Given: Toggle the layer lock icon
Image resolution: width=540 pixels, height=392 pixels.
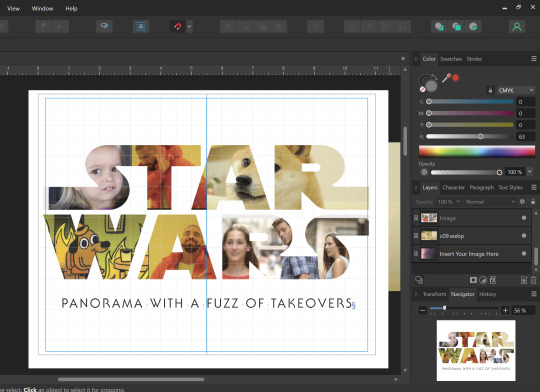Looking at the screenshot, I should (x=533, y=202).
